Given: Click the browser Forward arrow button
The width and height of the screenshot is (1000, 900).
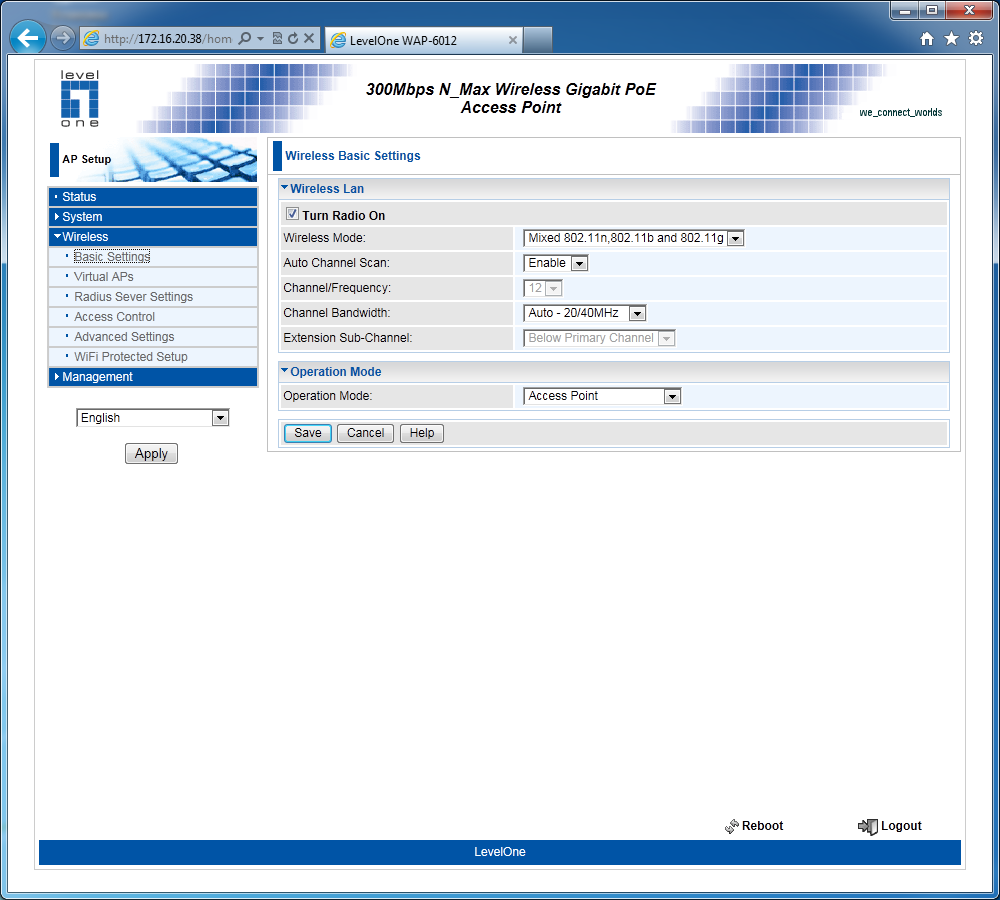Looking at the screenshot, I should [x=62, y=38].
